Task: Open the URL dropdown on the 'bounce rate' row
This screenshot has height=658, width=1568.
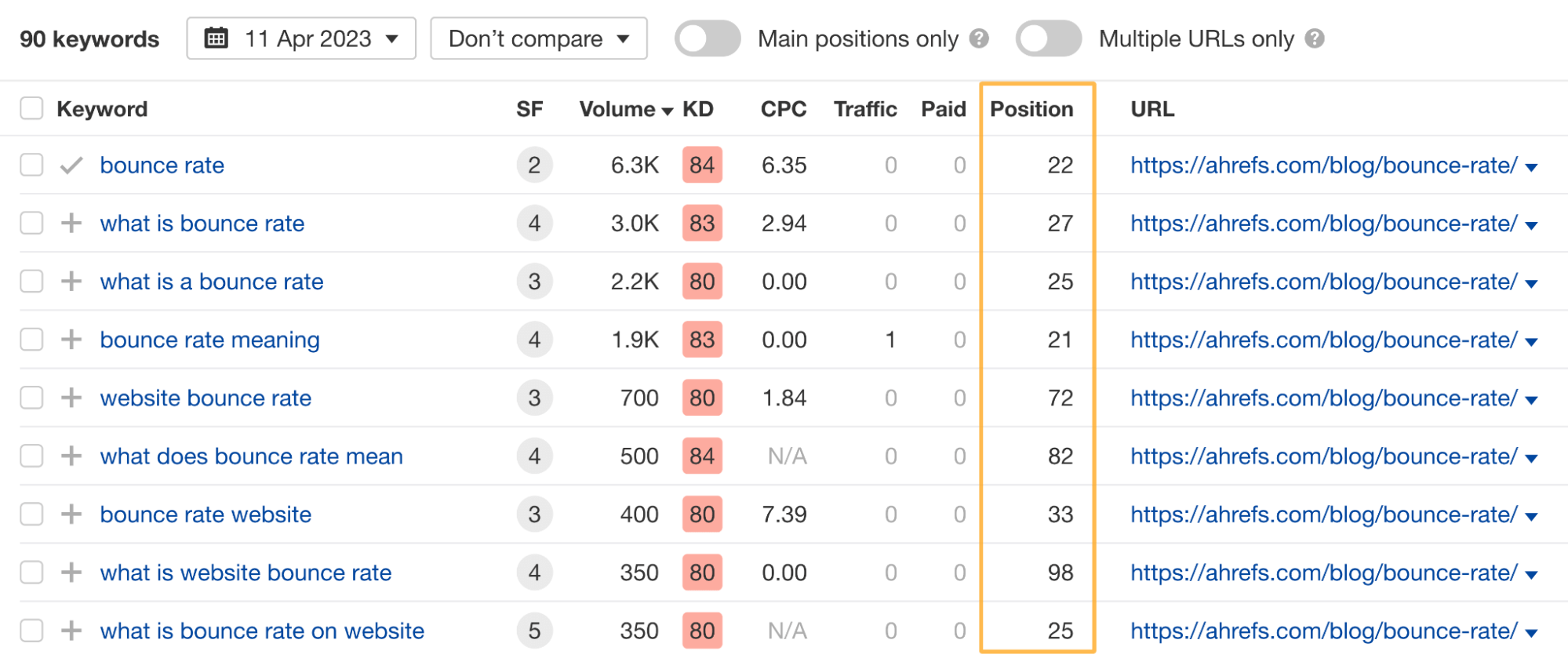Action: [x=1533, y=165]
